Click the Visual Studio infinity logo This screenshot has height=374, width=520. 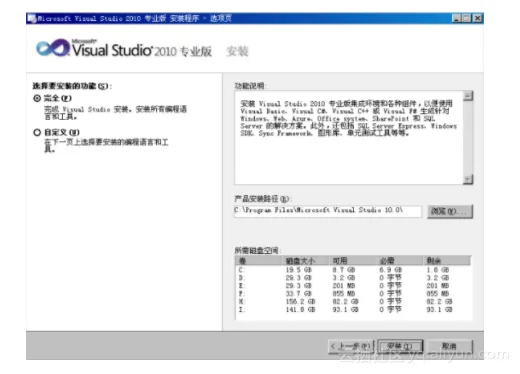click(x=53, y=49)
